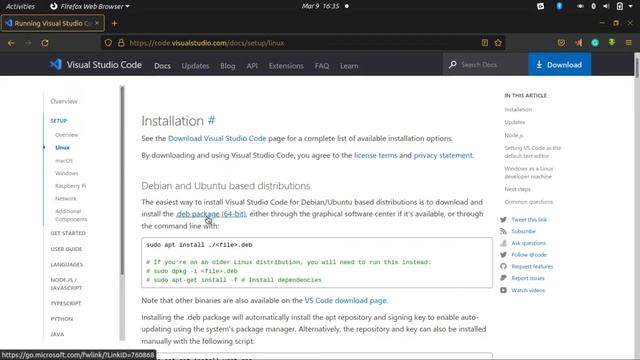
Task: Open the system menu arrow at top right
Action: pyautogui.click(x=631, y=6)
